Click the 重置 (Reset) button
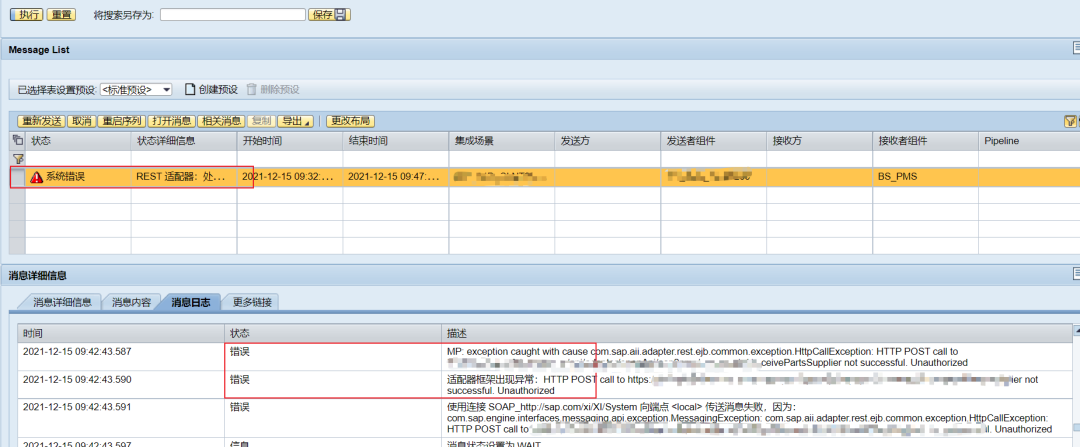This screenshot has width=1080, height=447. click(61, 14)
